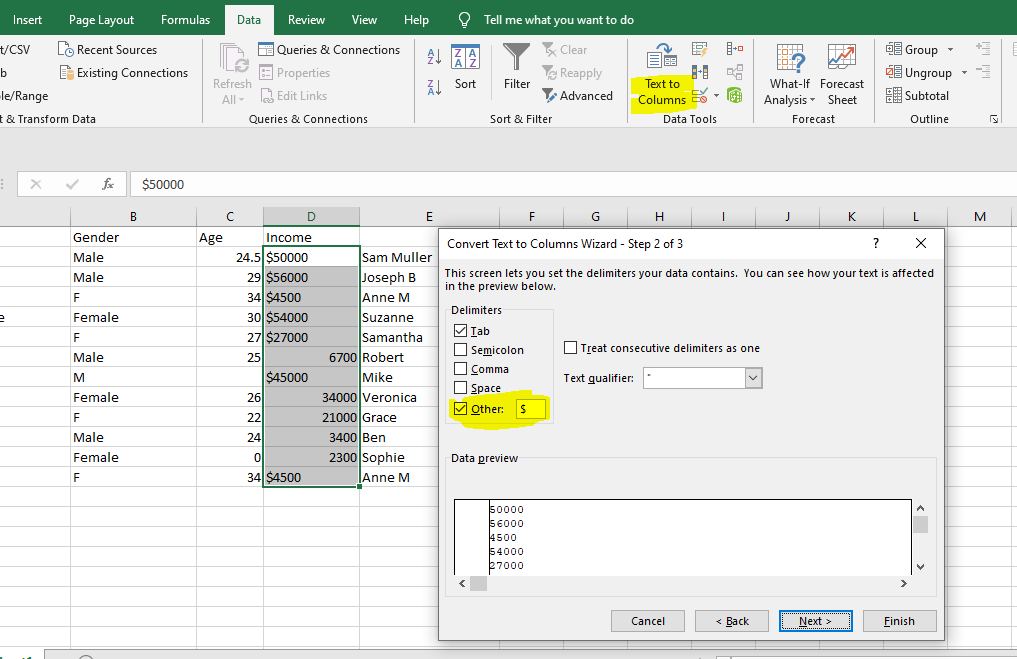Image resolution: width=1017 pixels, height=659 pixels.
Task: Switch to the Review ribbon tab
Action: (x=305, y=19)
